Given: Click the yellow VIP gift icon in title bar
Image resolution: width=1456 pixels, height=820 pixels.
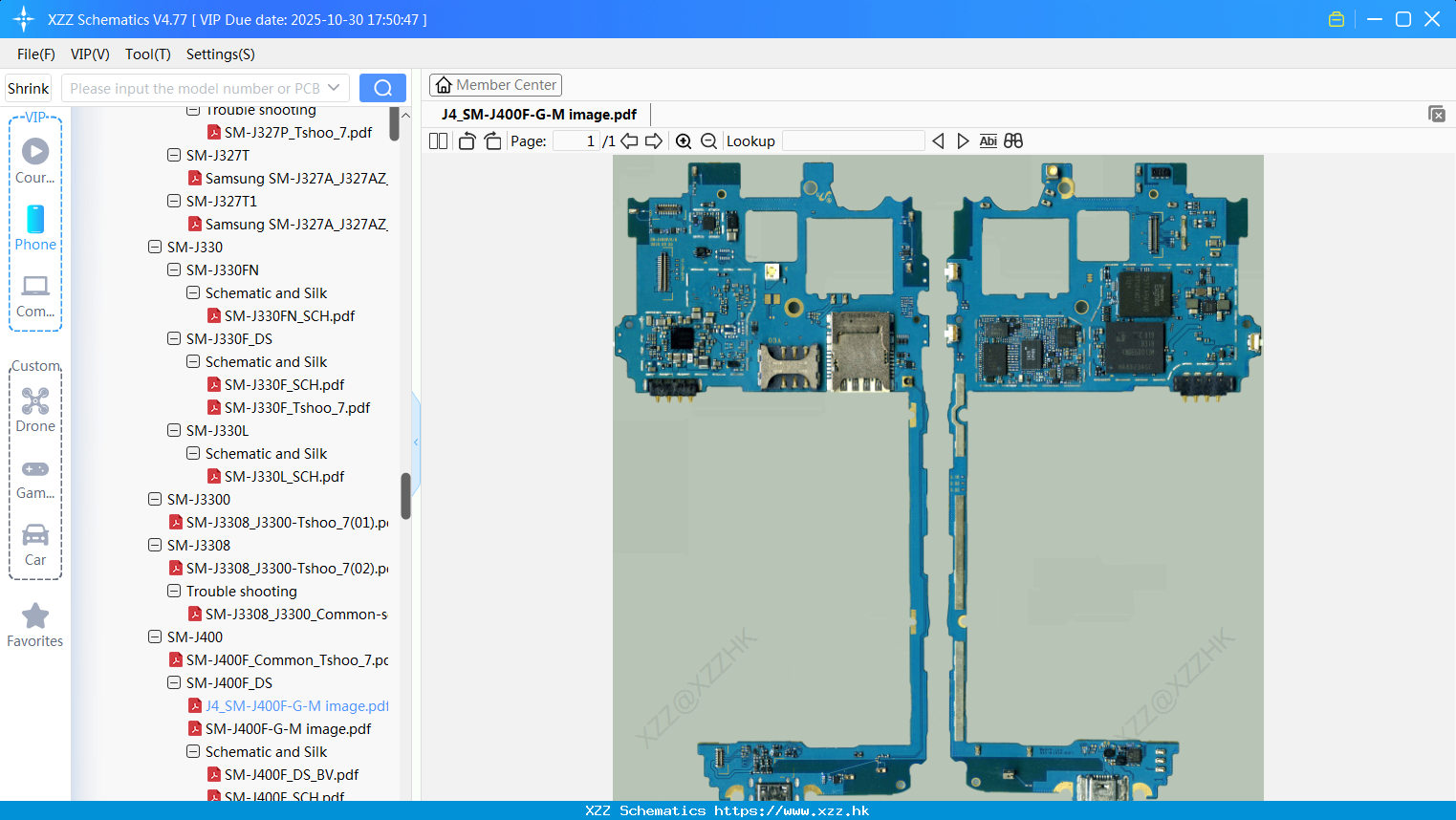Looking at the screenshot, I should pos(1336,19).
